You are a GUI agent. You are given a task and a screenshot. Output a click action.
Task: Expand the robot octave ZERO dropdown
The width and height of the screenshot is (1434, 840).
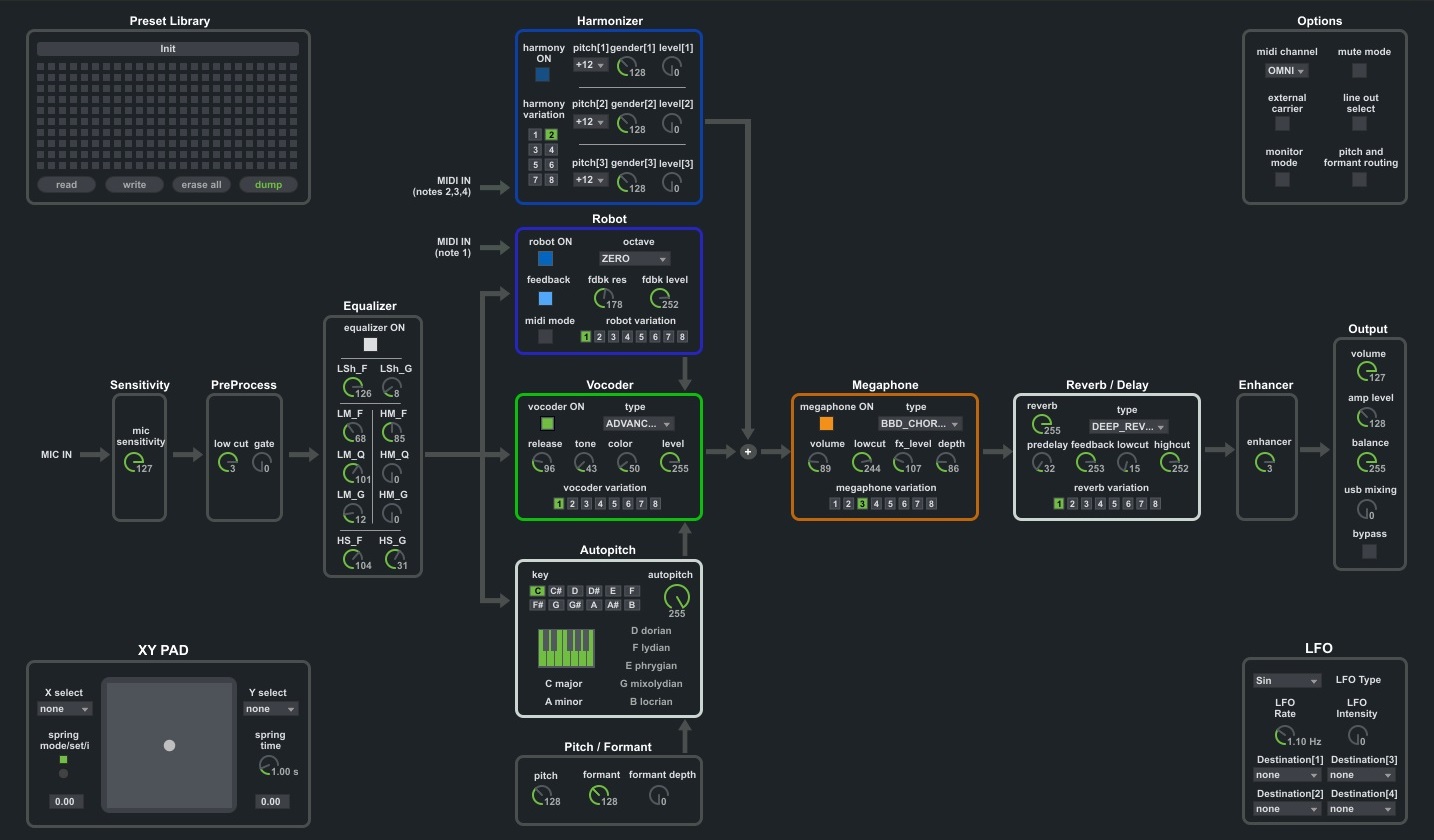[634, 259]
